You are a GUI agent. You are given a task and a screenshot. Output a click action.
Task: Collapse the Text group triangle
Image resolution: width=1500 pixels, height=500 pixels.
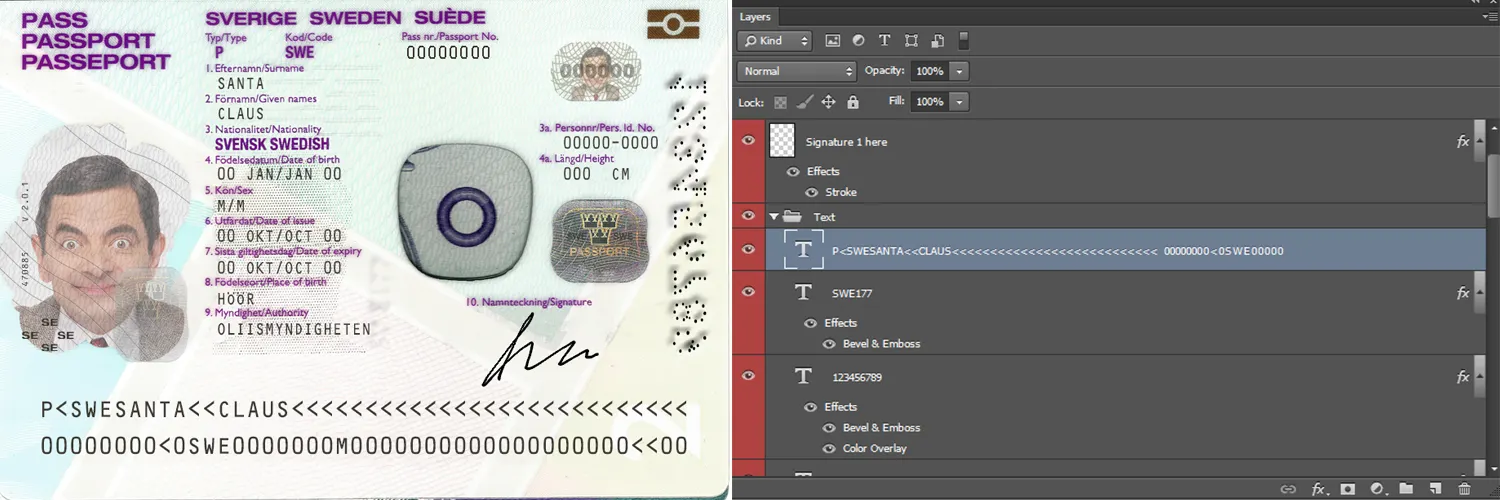[773, 216]
